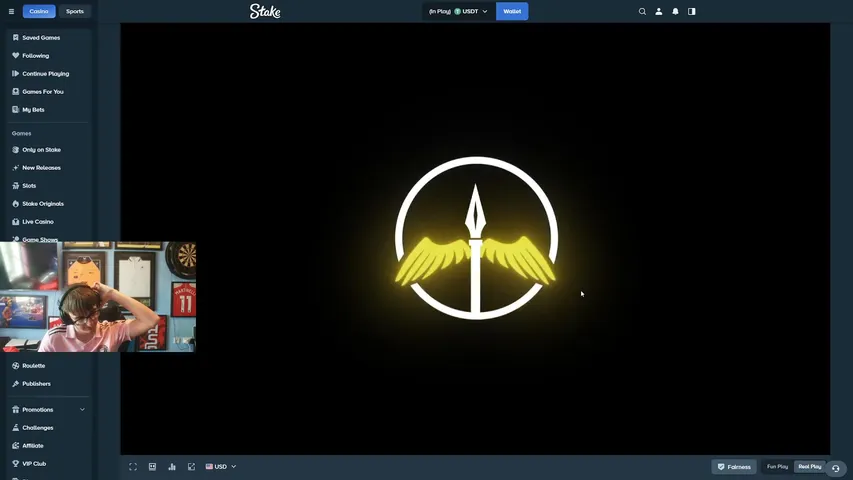Click the streamer webcam overlay
This screenshot has height=480, width=853.
[x=98, y=297]
